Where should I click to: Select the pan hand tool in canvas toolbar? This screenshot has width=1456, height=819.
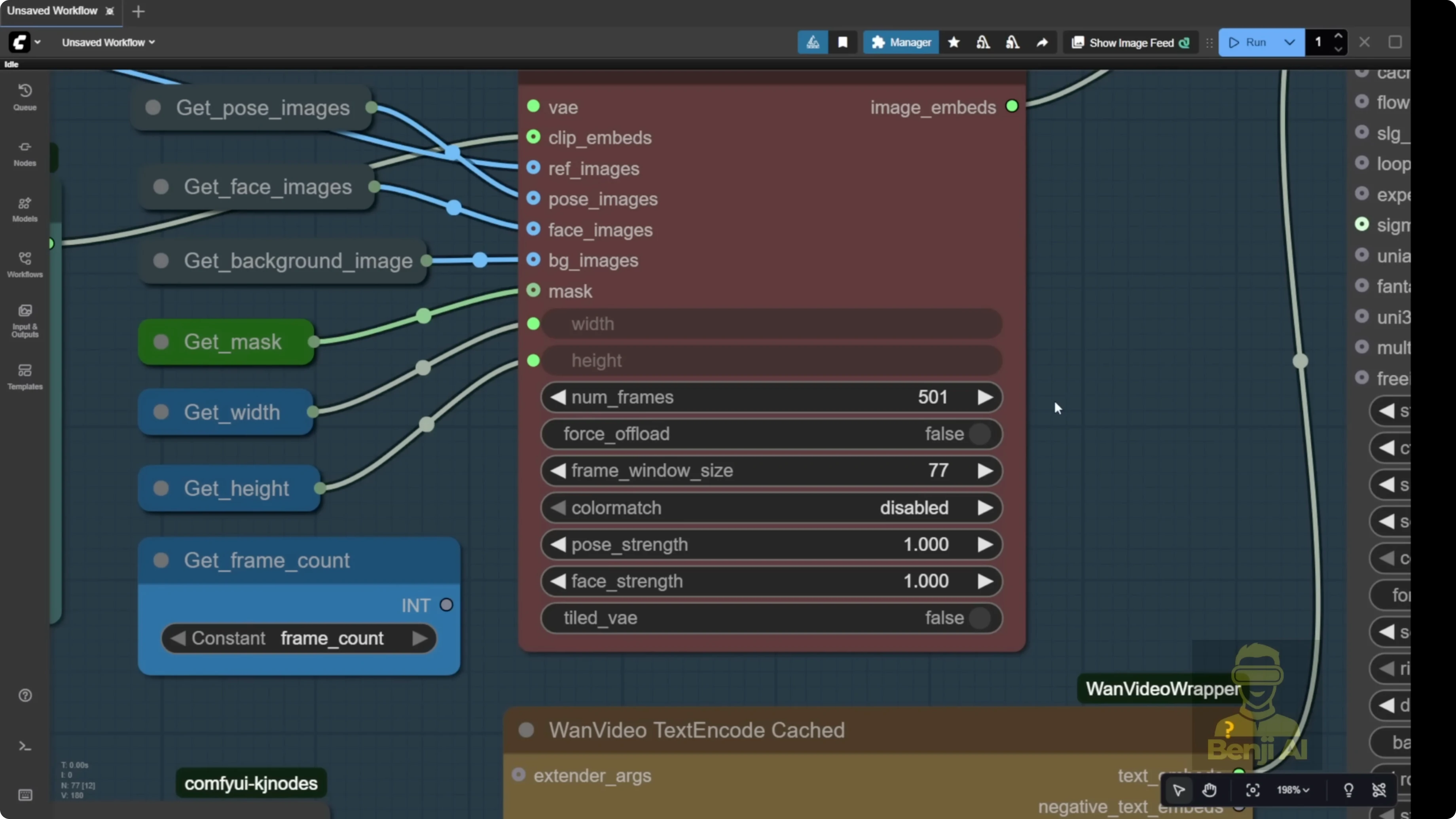[x=1210, y=790]
